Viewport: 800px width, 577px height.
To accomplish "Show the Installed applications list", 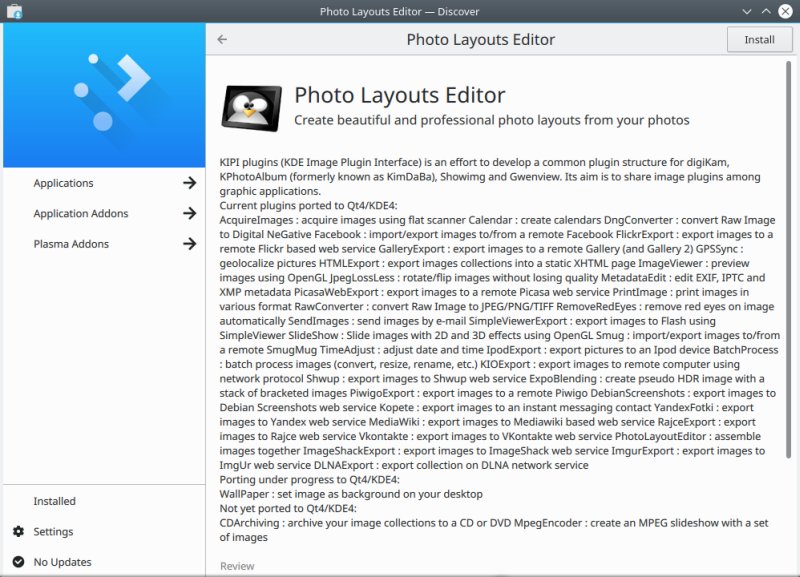I will point(104,501).
